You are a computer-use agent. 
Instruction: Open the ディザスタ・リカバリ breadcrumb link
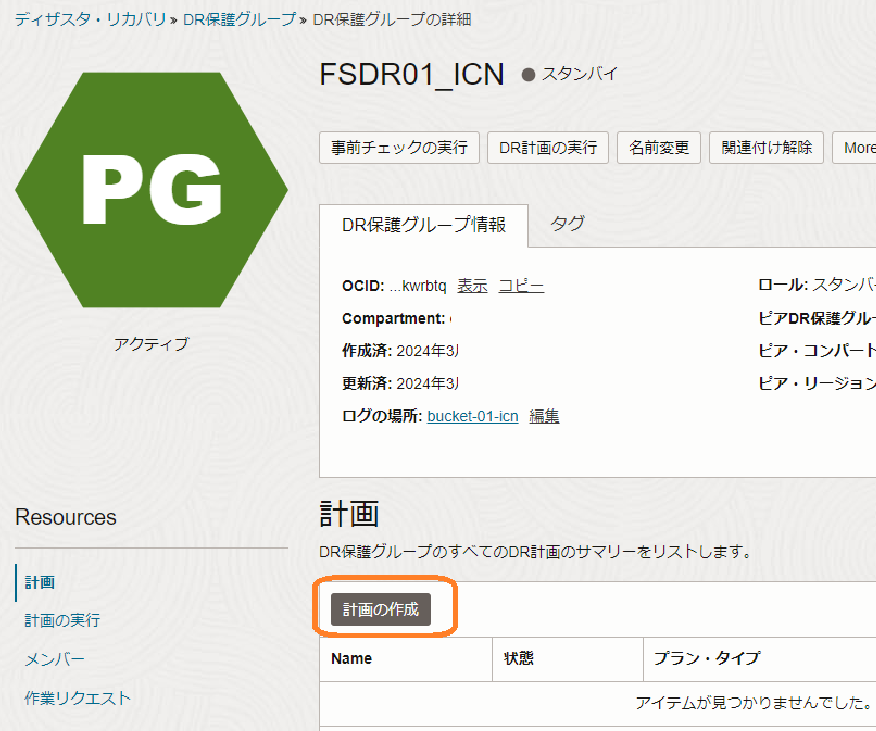coord(90,19)
